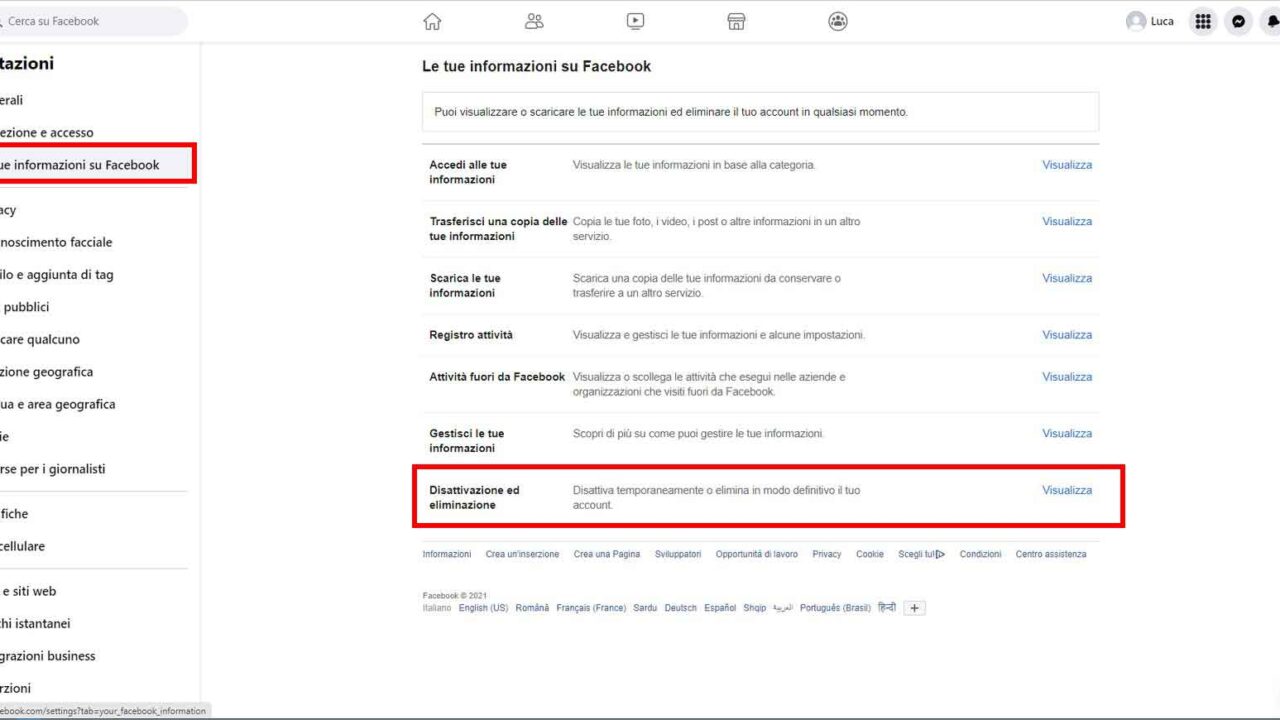Switch language to Shqip
Screen dimensions: 1280x720
pos(755,608)
